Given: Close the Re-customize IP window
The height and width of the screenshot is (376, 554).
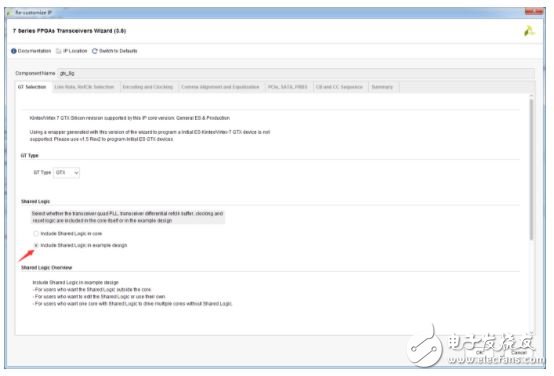Looking at the screenshot, I should [534, 12].
